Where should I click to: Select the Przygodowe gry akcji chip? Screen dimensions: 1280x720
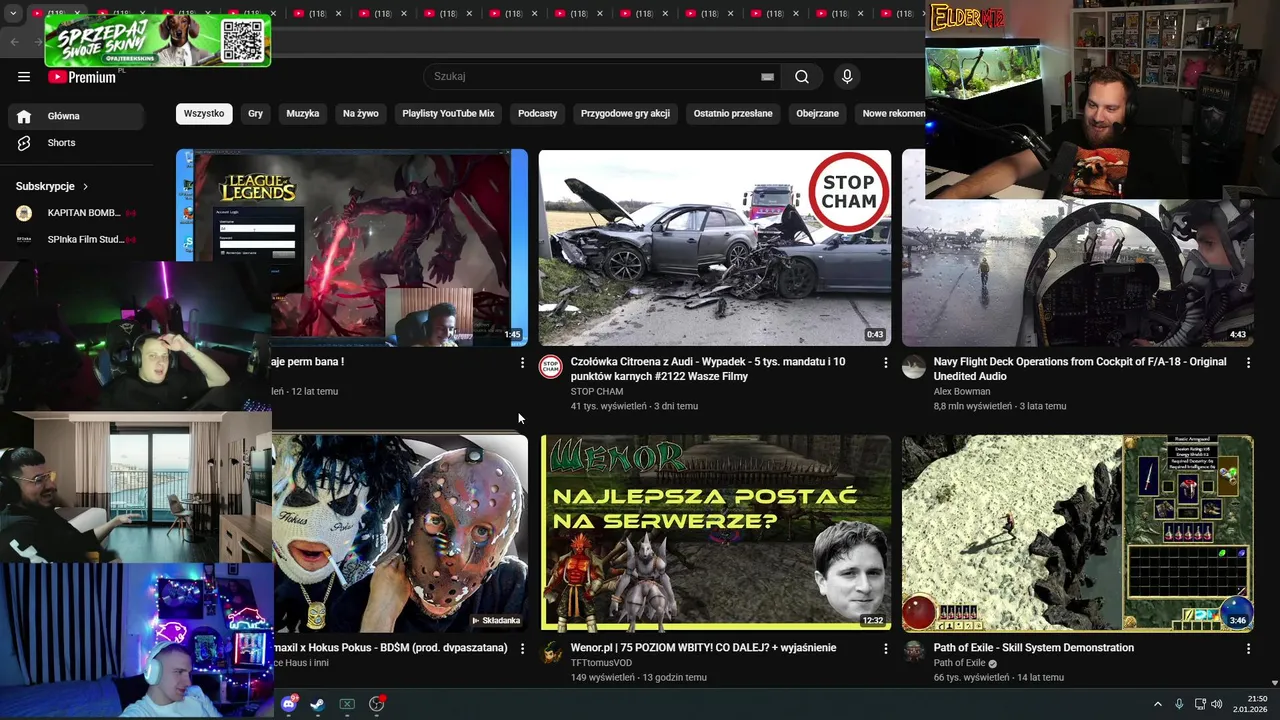pyautogui.click(x=625, y=114)
